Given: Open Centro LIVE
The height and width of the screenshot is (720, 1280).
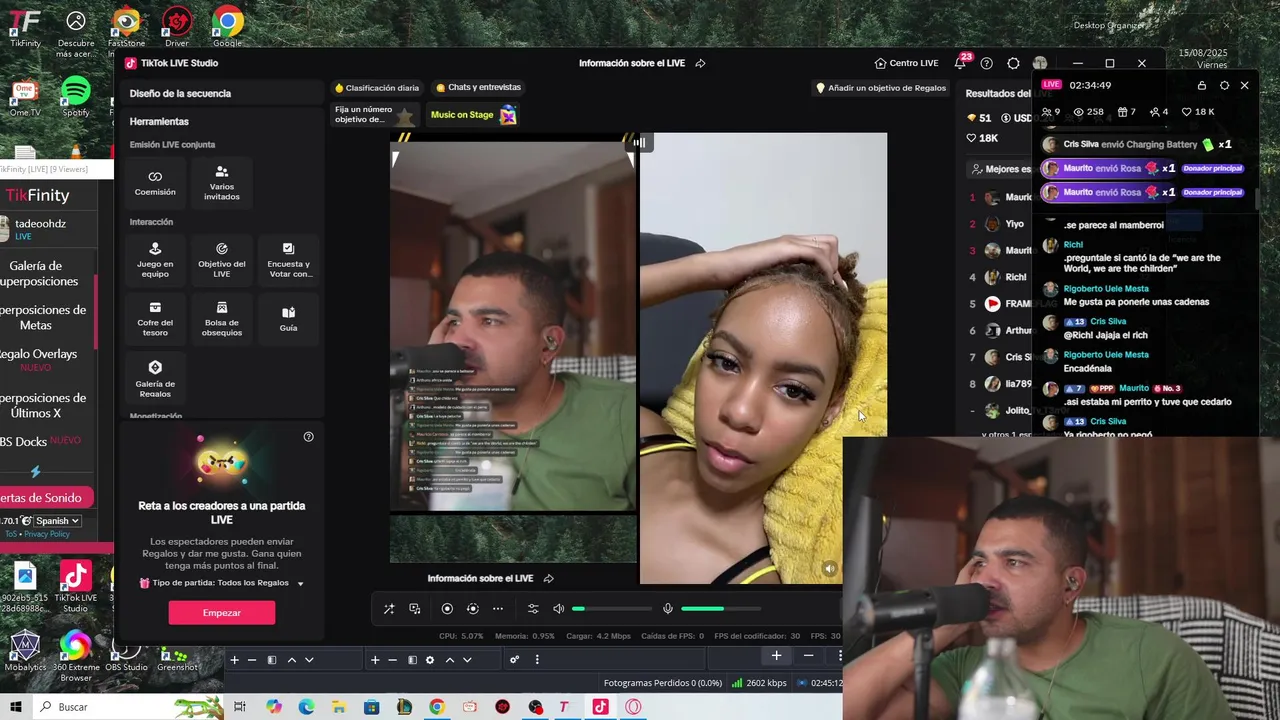Looking at the screenshot, I should [906, 63].
